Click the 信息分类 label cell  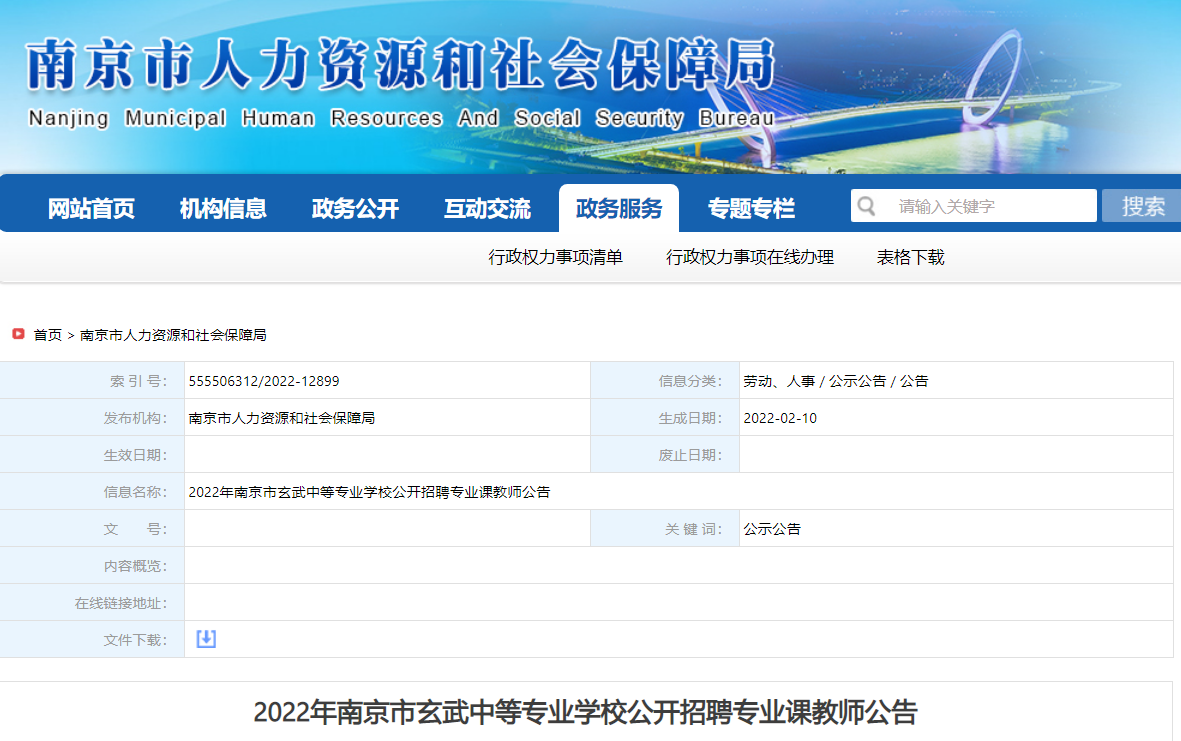(665, 381)
